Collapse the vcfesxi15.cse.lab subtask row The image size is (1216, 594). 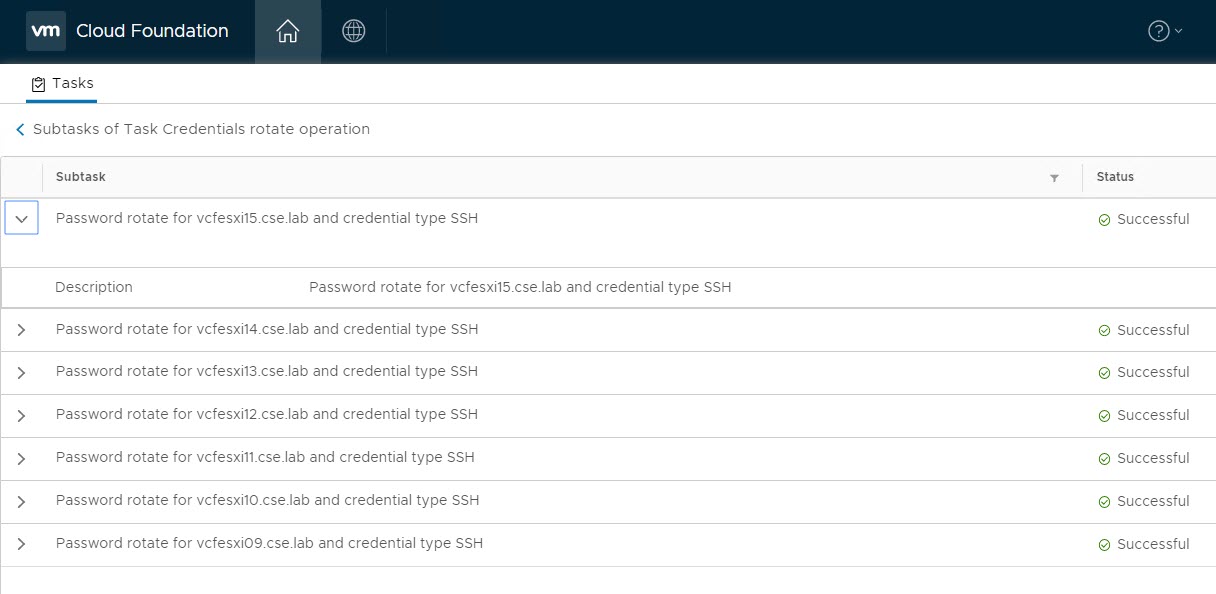coord(22,218)
